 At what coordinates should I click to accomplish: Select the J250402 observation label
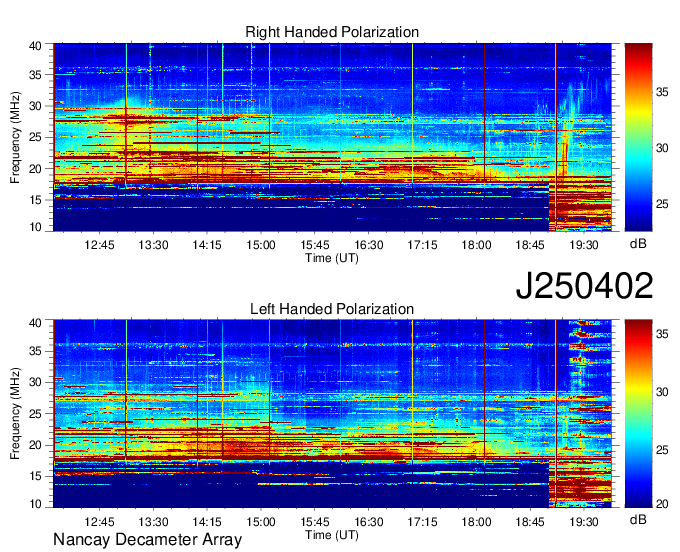pos(584,286)
